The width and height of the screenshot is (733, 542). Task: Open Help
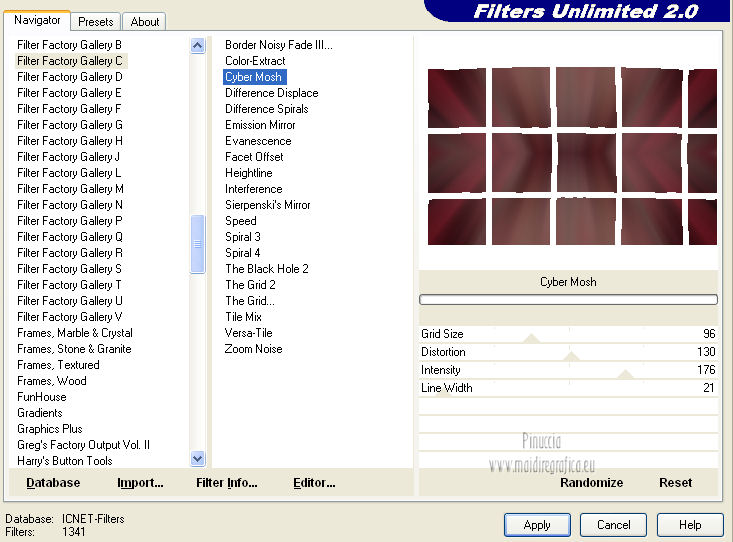pyautogui.click(x=690, y=525)
